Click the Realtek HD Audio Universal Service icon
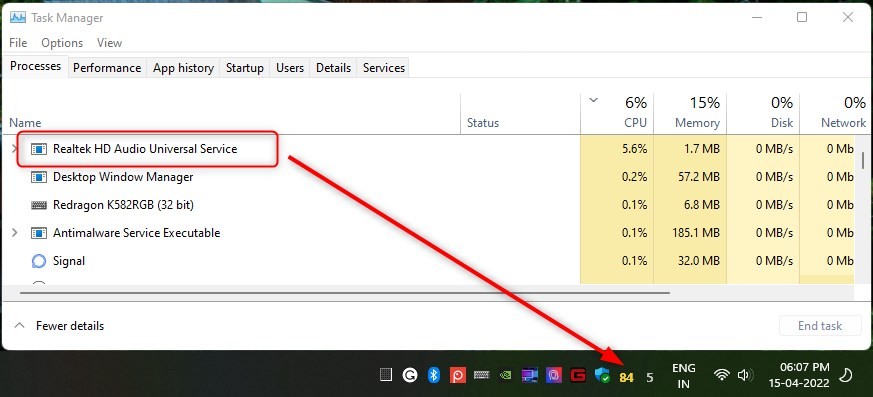The height and width of the screenshot is (397, 873). tap(38, 149)
